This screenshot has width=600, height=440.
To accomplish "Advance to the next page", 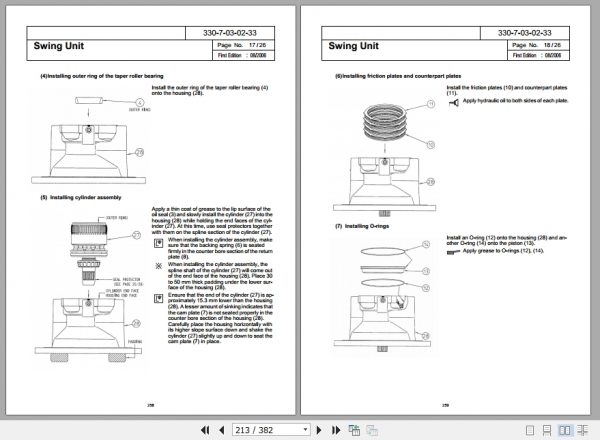I will click(319, 430).
